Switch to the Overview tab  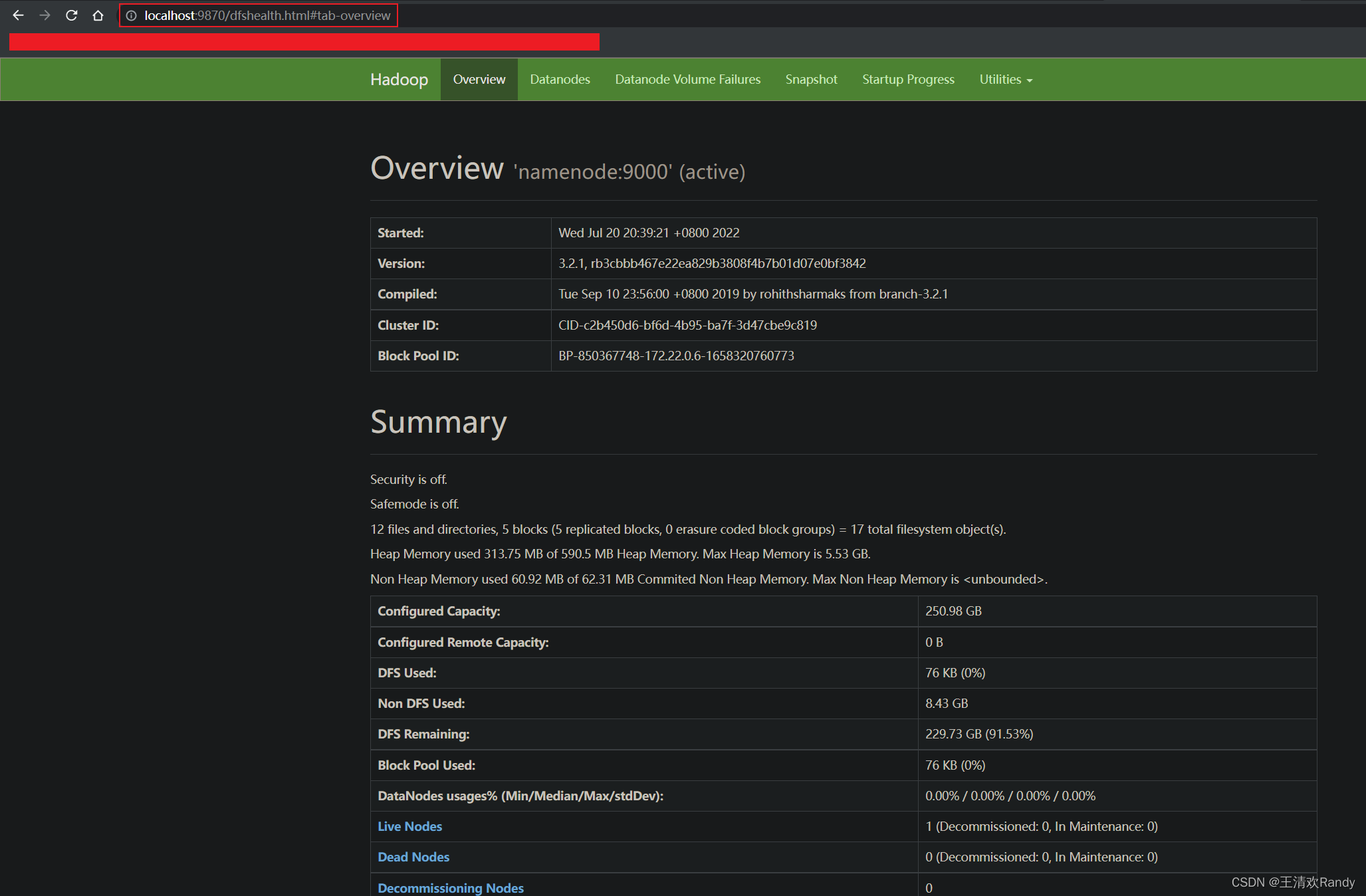(x=479, y=79)
